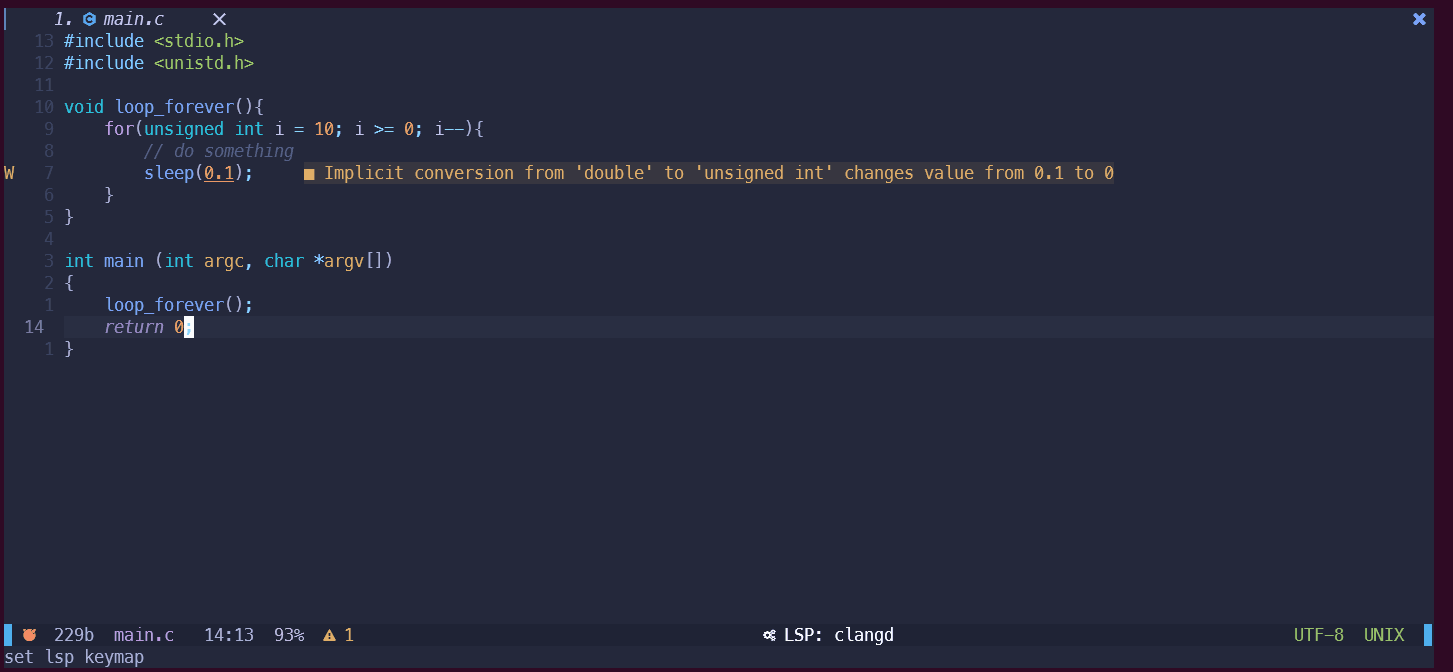
Task: Click the 229b file size in the statusline
Action: [x=74, y=635]
